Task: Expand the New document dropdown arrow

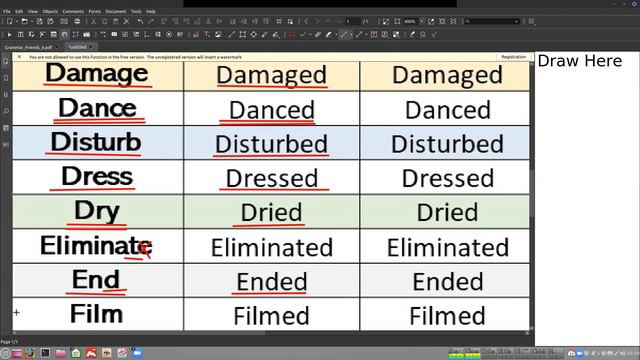Action: click(x=17, y=21)
